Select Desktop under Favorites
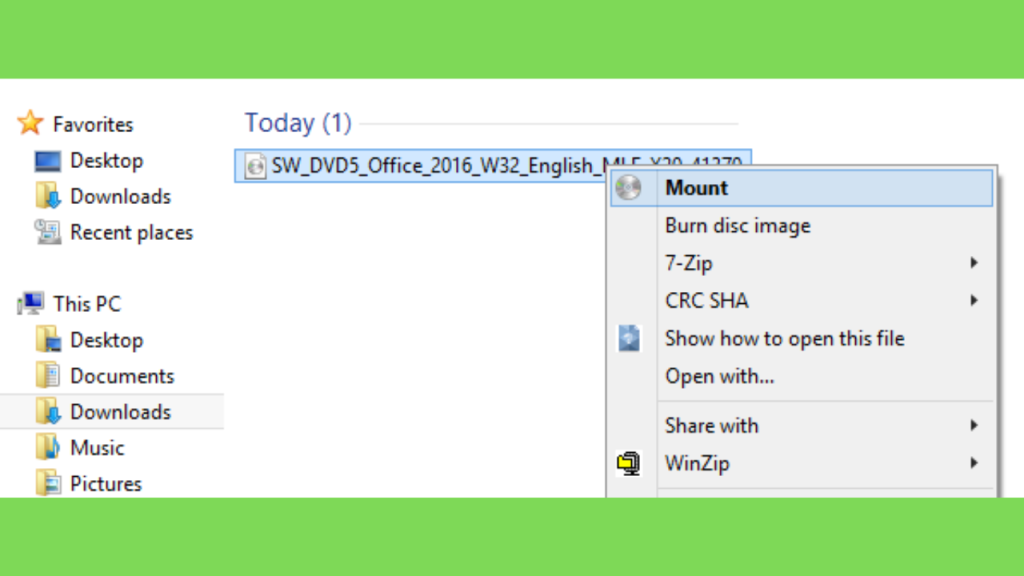Viewport: 1024px width, 576px height. [106, 161]
